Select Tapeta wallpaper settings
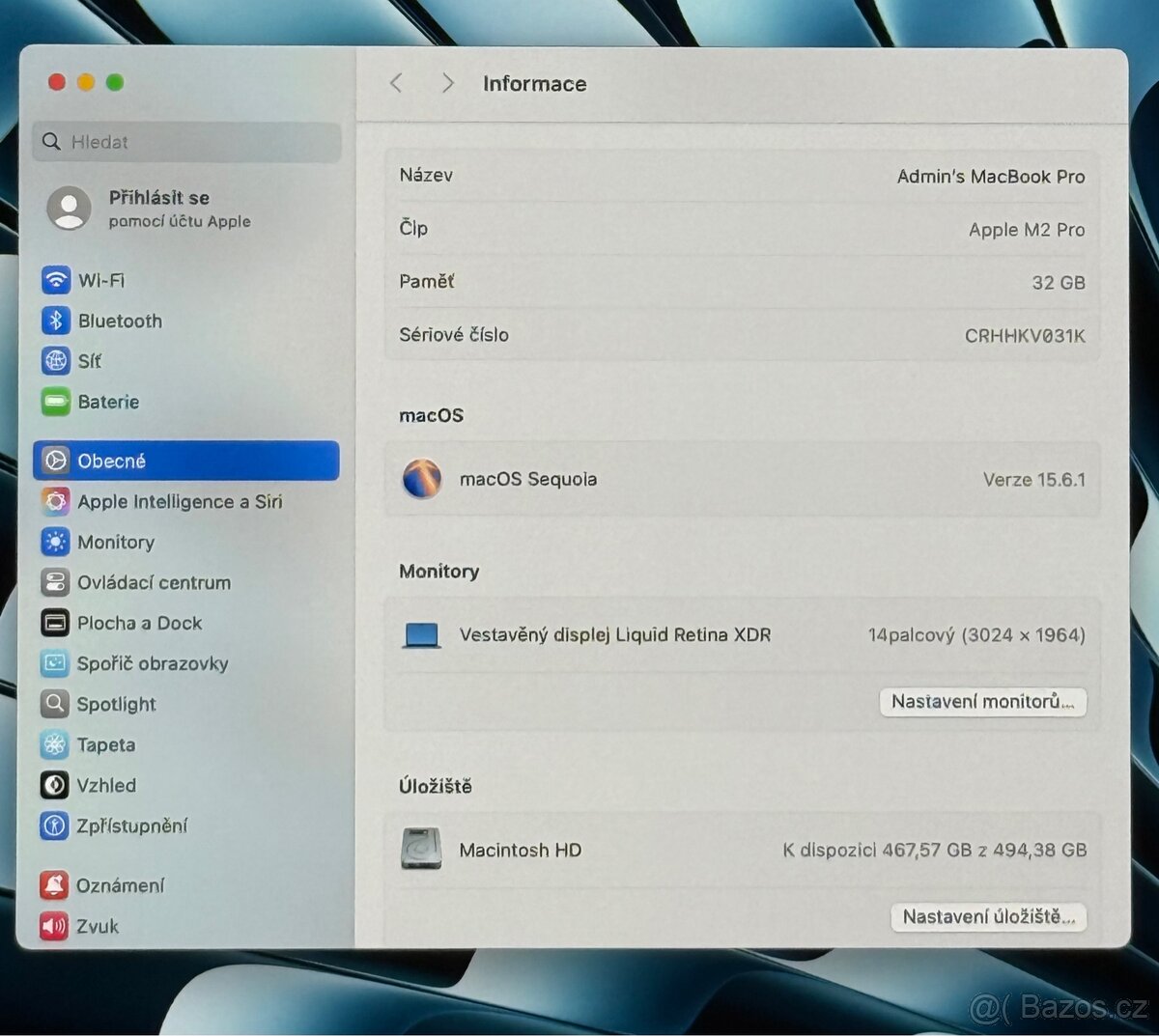 pyautogui.click(x=105, y=744)
